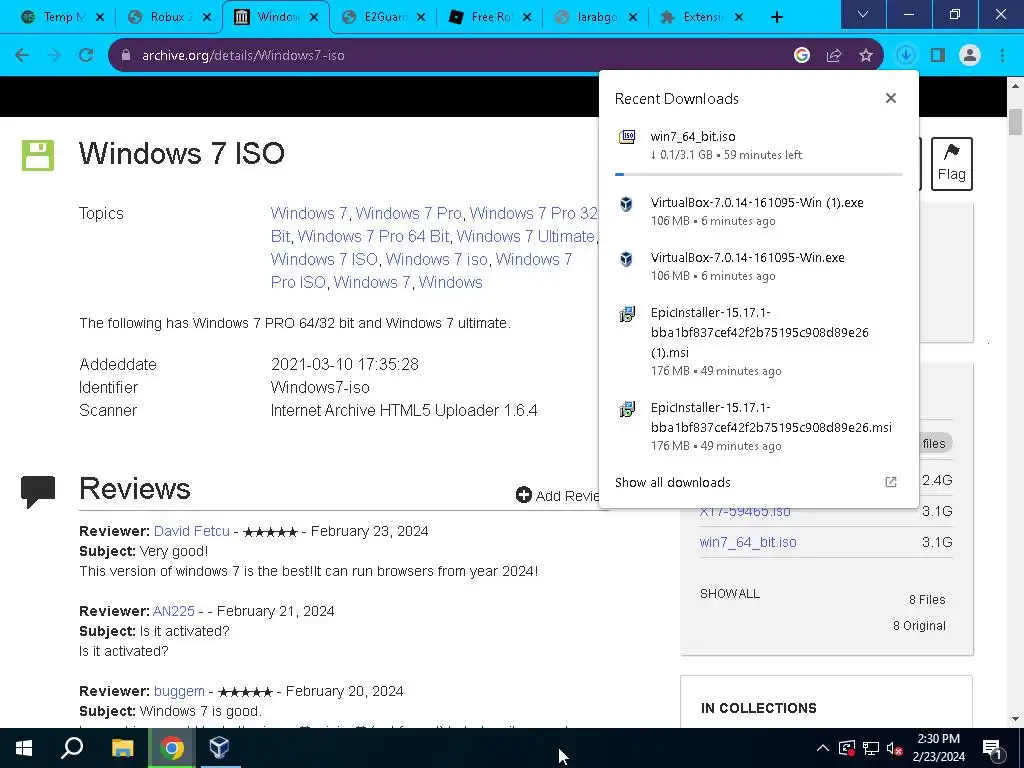This screenshot has width=1024, height=768.
Task: Open the win7_64_bit.iso download entry
Action: coord(758,146)
